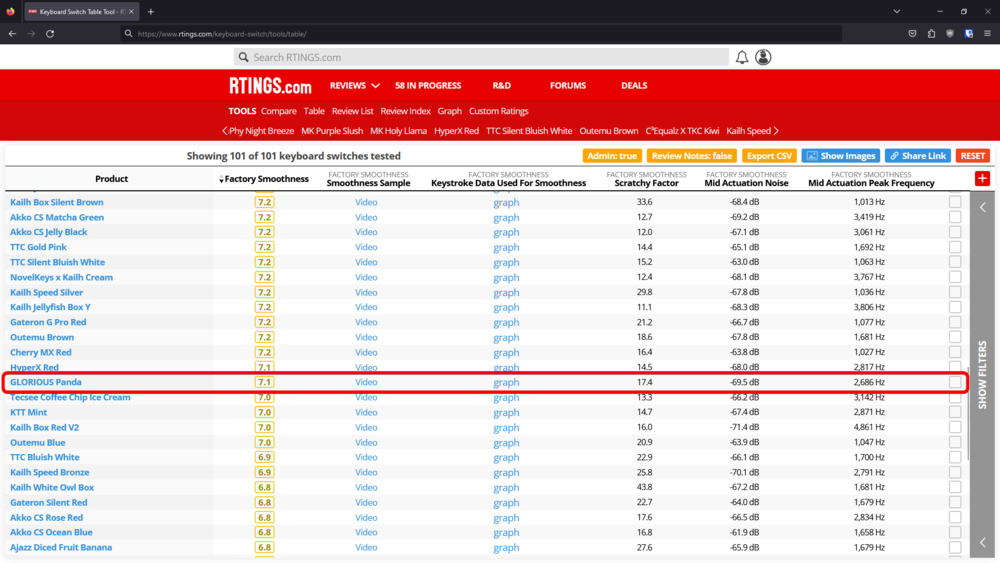The width and height of the screenshot is (1000, 563).
Task: Switch to the Compare tool tab
Action: point(278,111)
